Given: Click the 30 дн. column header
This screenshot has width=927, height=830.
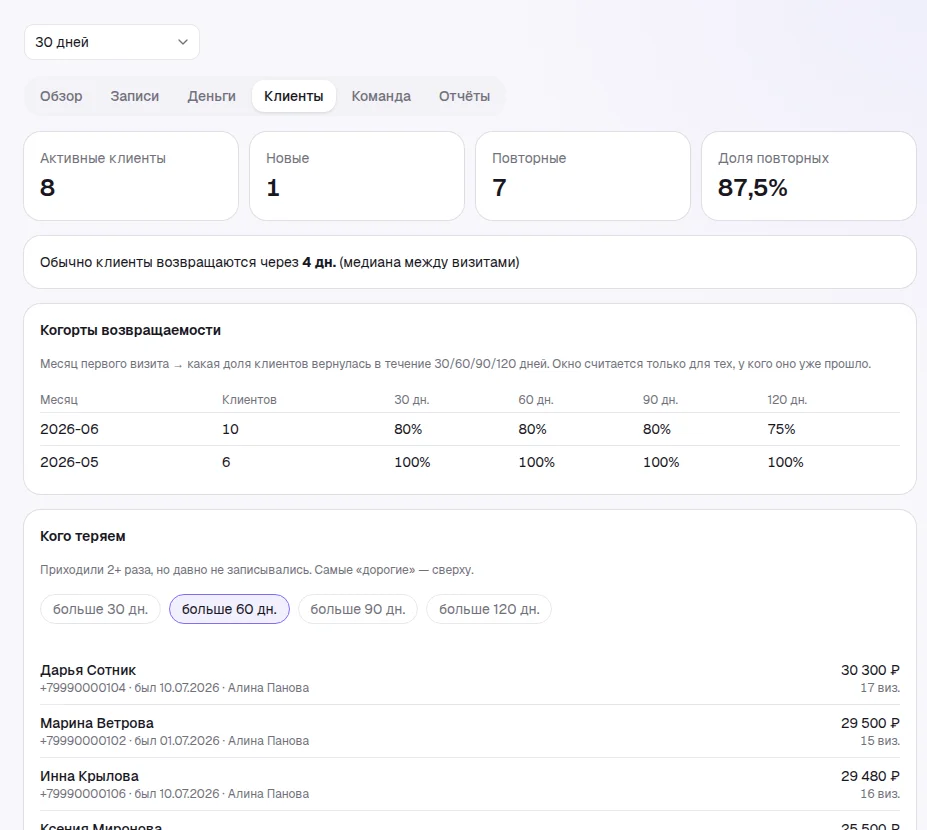Looking at the screenshot, I should pyautogui.click(x=412, y=400).
